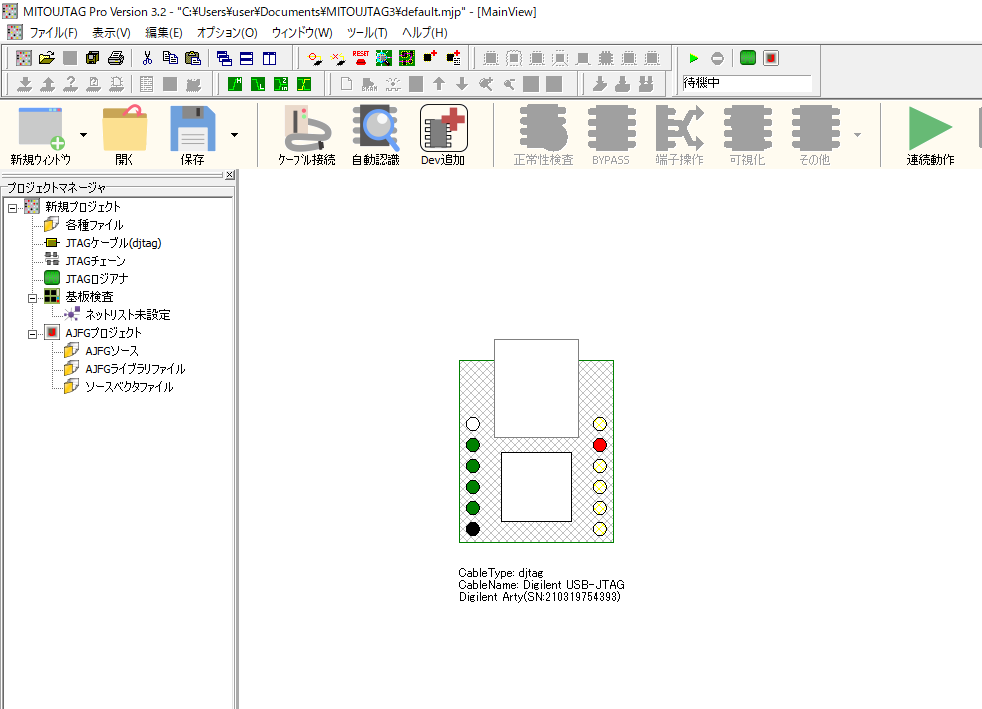982x709 pixels.
Task: Toggle the white pin at the diagram's top left
Action: point(473,424)
